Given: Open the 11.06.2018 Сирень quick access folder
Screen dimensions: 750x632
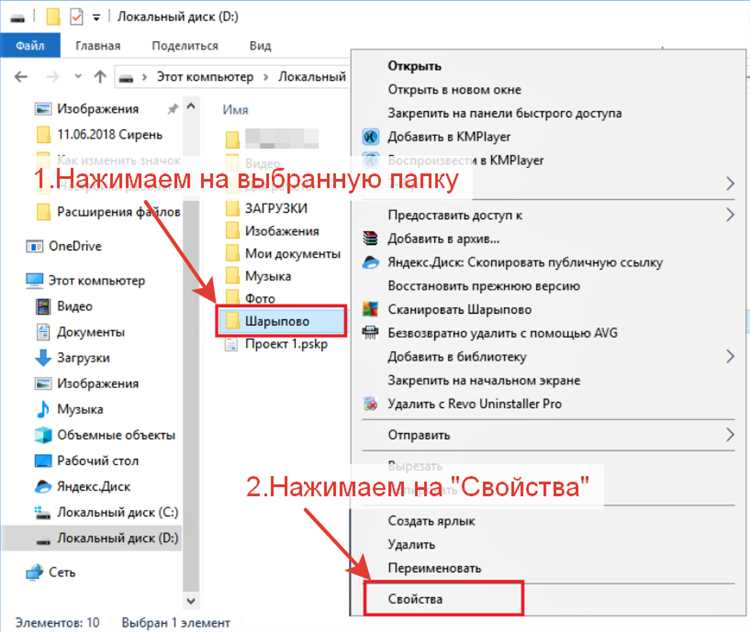Looking at the screenshot, I should click(x=100, y=135).
